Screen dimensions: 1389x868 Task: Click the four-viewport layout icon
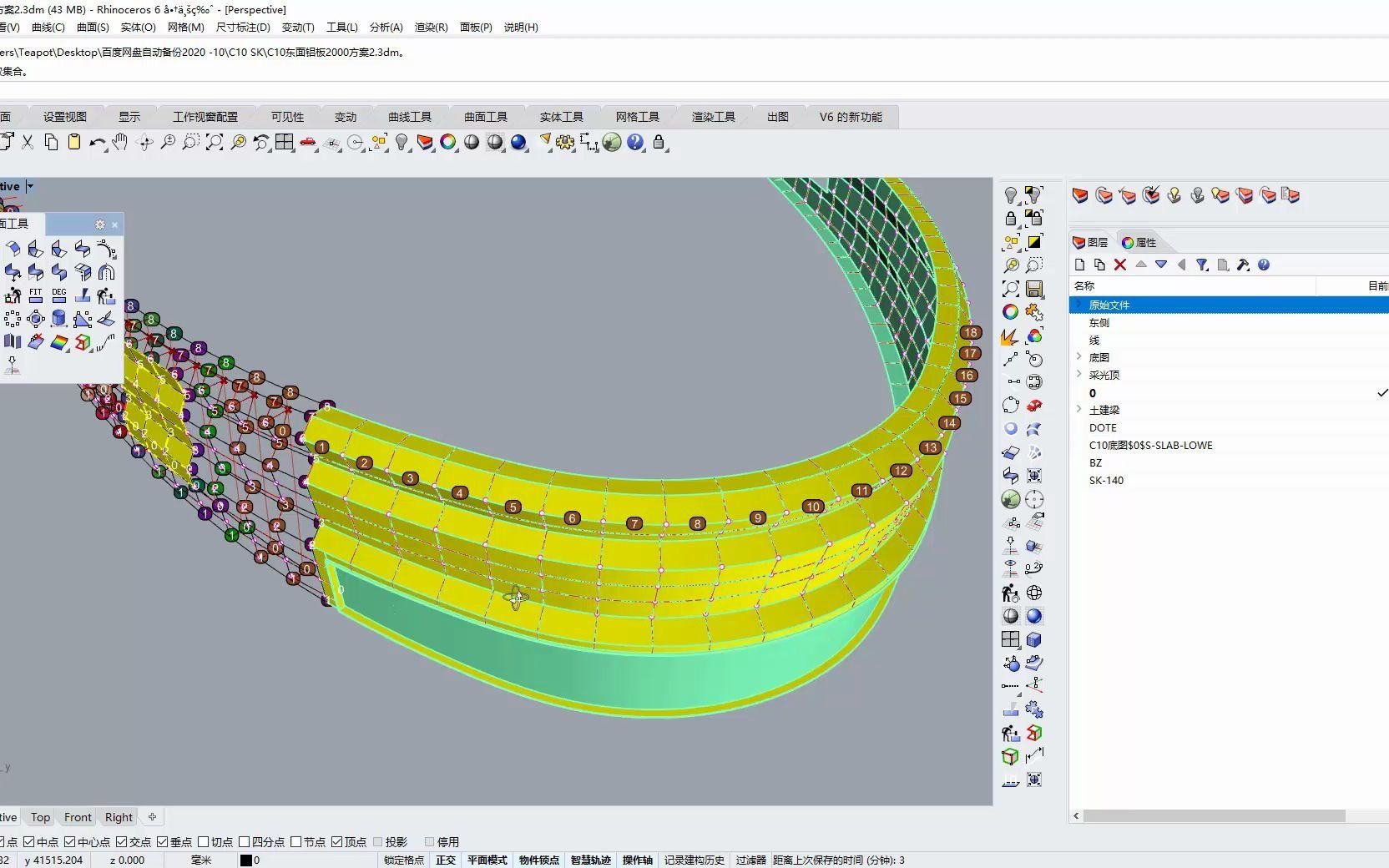click(x=285, y=143)
